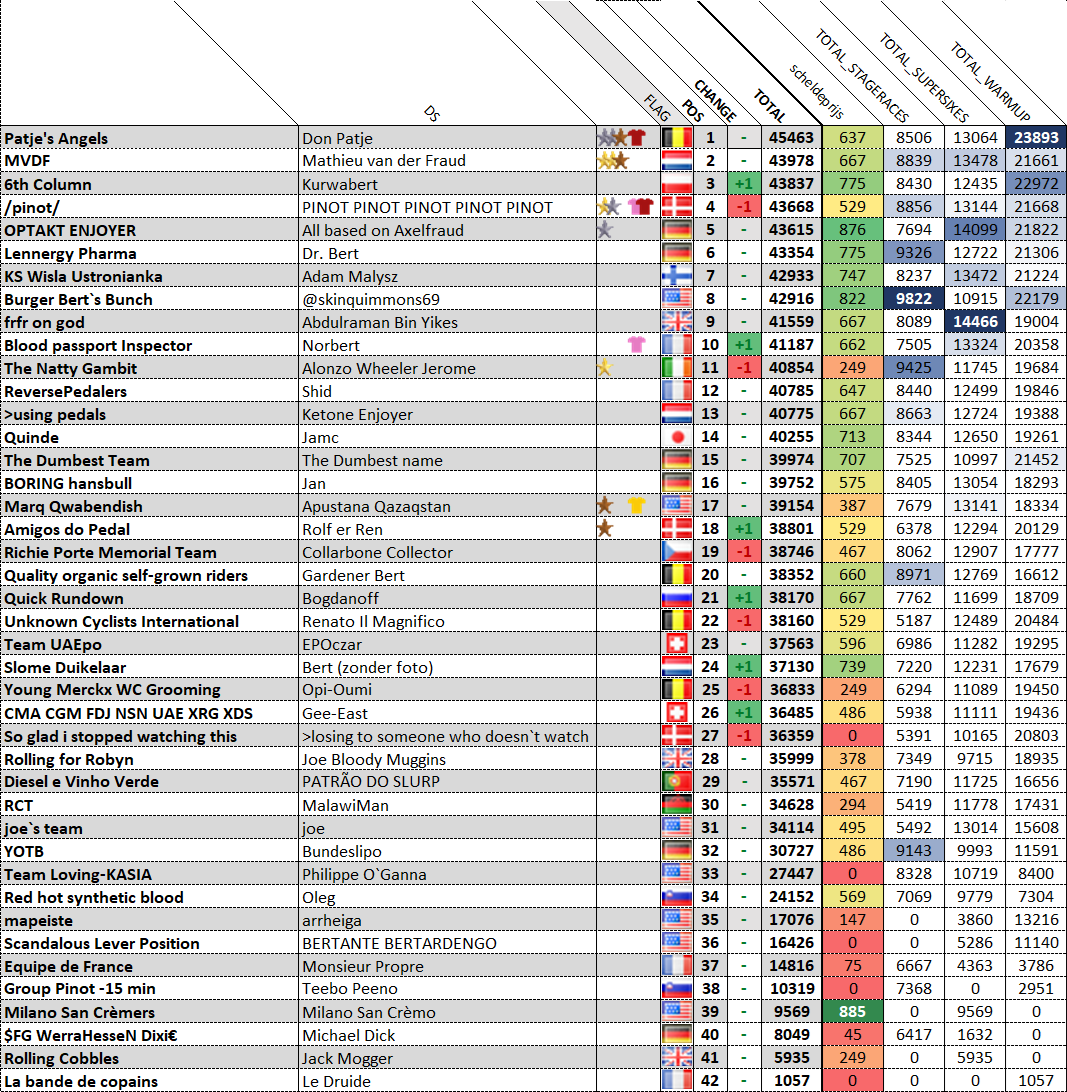Select the team Quality organic self-grown riders
Screen dimensions: 1067x1092
[126, 575]
